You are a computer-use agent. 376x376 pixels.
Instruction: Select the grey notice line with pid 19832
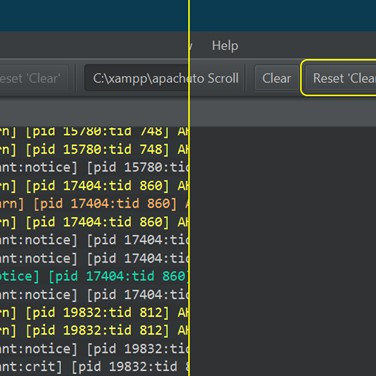(x=94, y=349)
